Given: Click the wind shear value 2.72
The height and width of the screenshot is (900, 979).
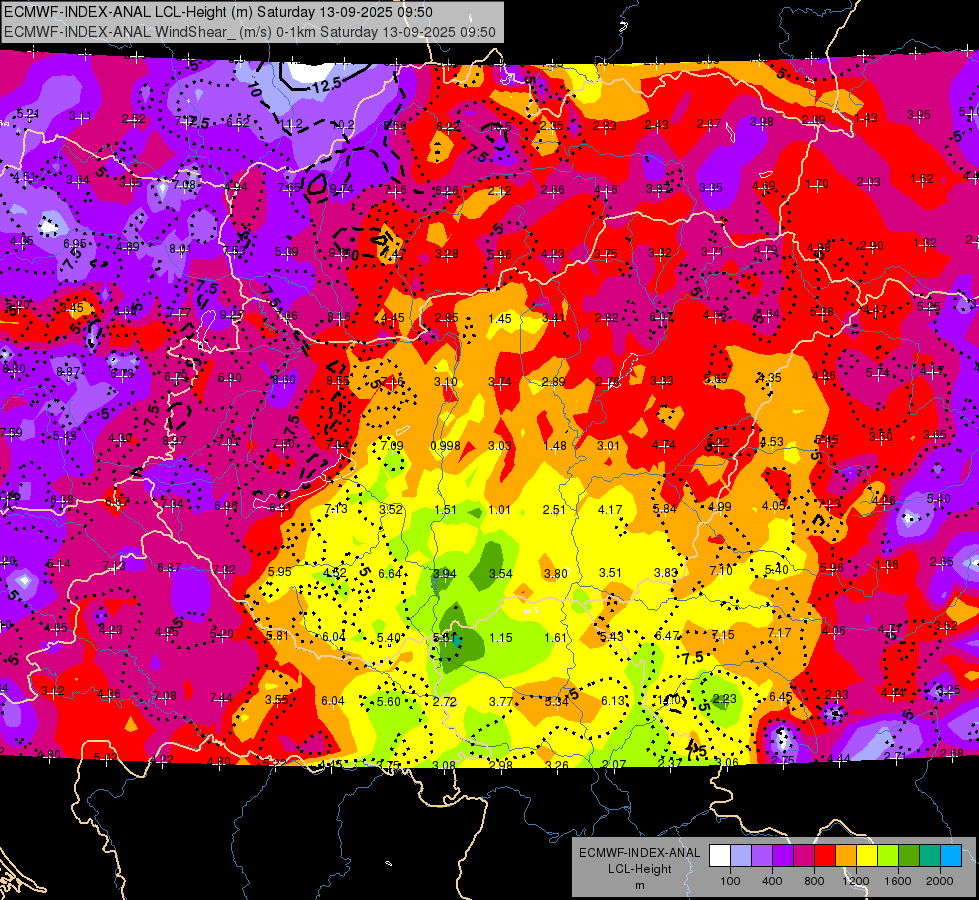Looking at the screenshot, I should click(x=445, y=701).
